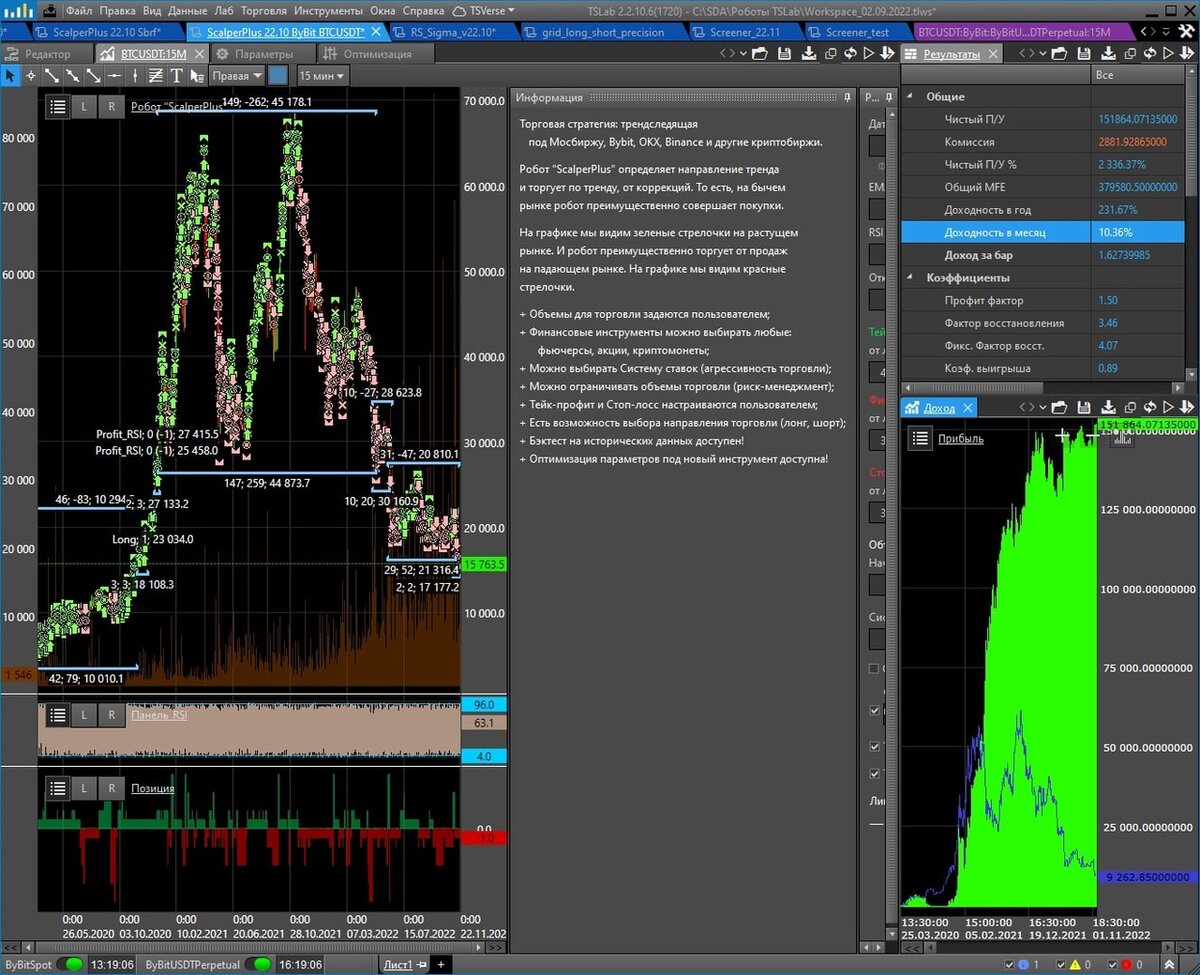The image size is (1200, 975).
Task: Toggle the ByBitUSDTPerpetual connection switch
Action: pyautogui.click(x=259, y=965)
